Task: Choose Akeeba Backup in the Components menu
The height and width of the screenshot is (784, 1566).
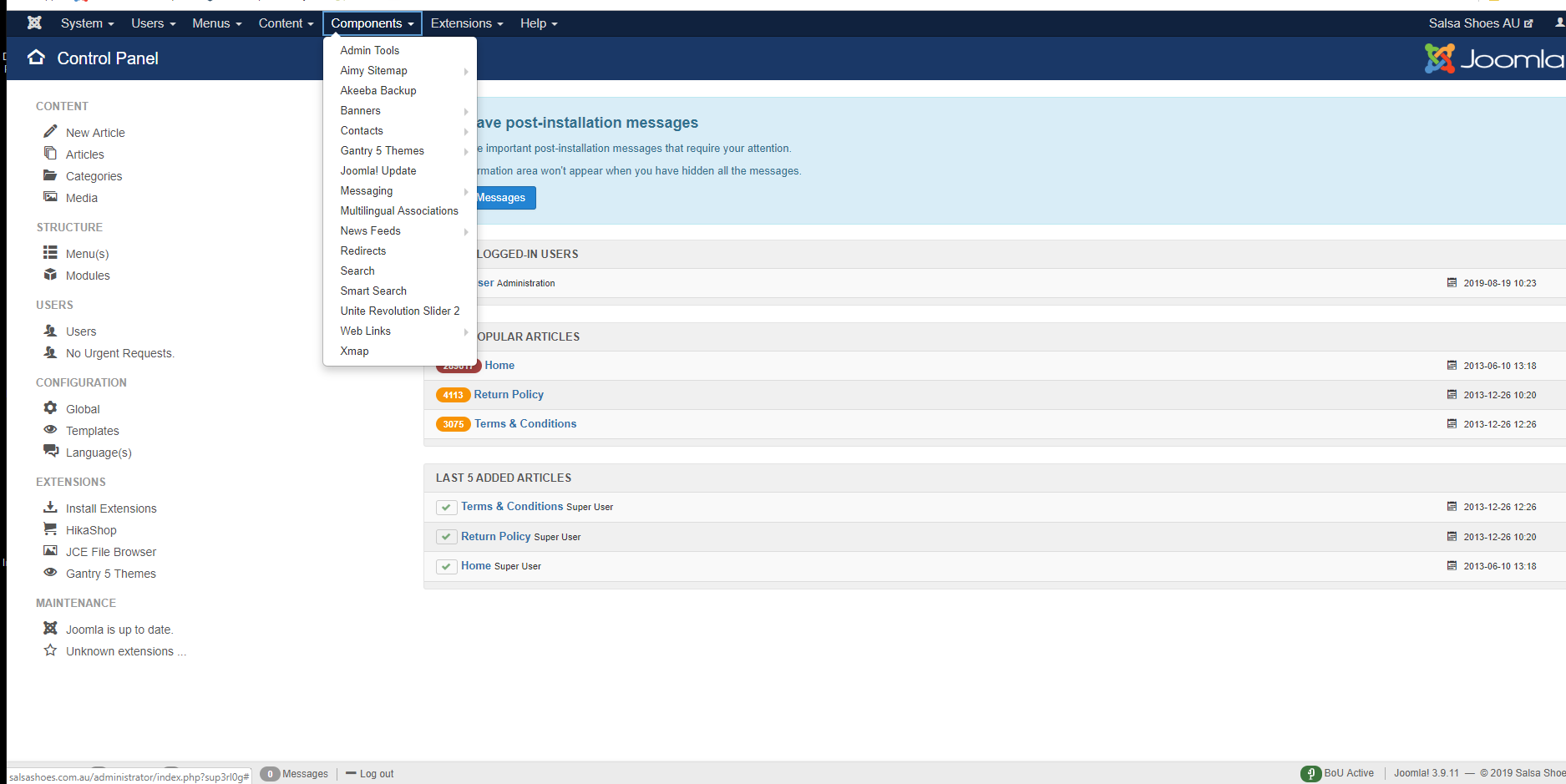Action: coord(378,90)
